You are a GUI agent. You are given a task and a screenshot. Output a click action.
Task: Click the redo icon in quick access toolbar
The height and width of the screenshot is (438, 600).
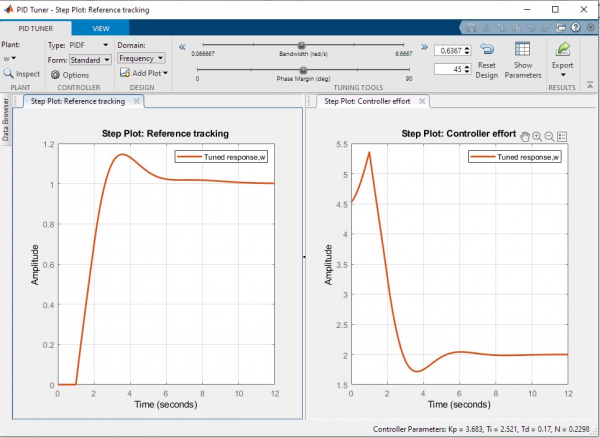click(x=546, y=28)
